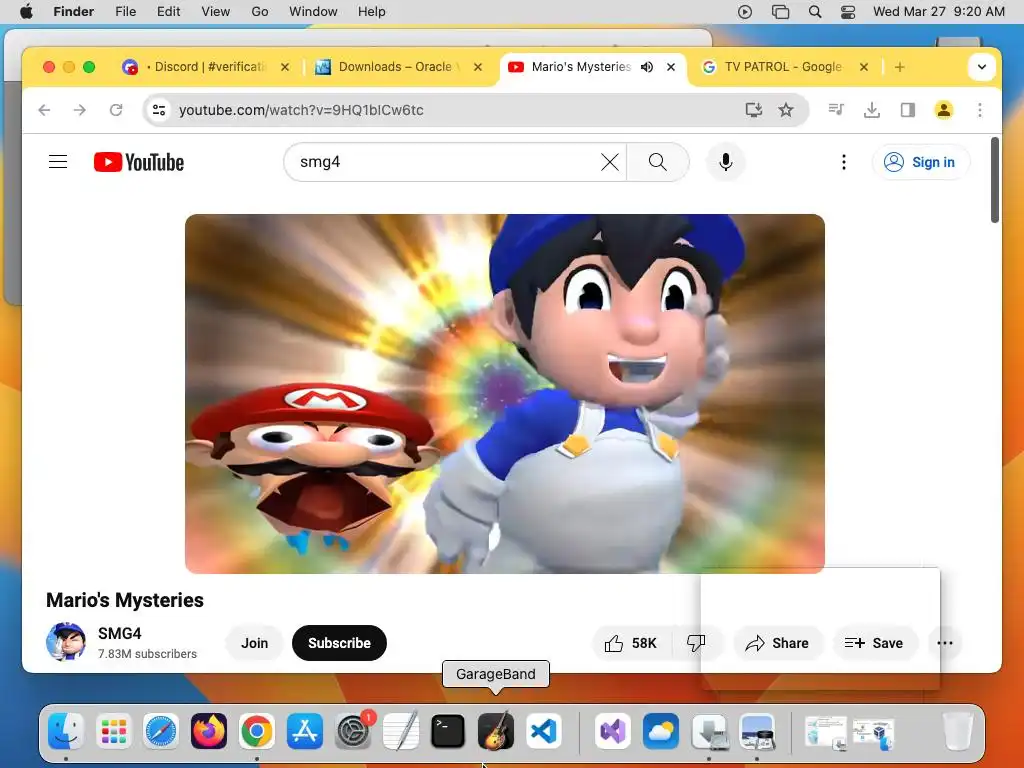Open Firefox from the Dock
The width and height of the screenshot is (1024, 768).
coord(209,731)
